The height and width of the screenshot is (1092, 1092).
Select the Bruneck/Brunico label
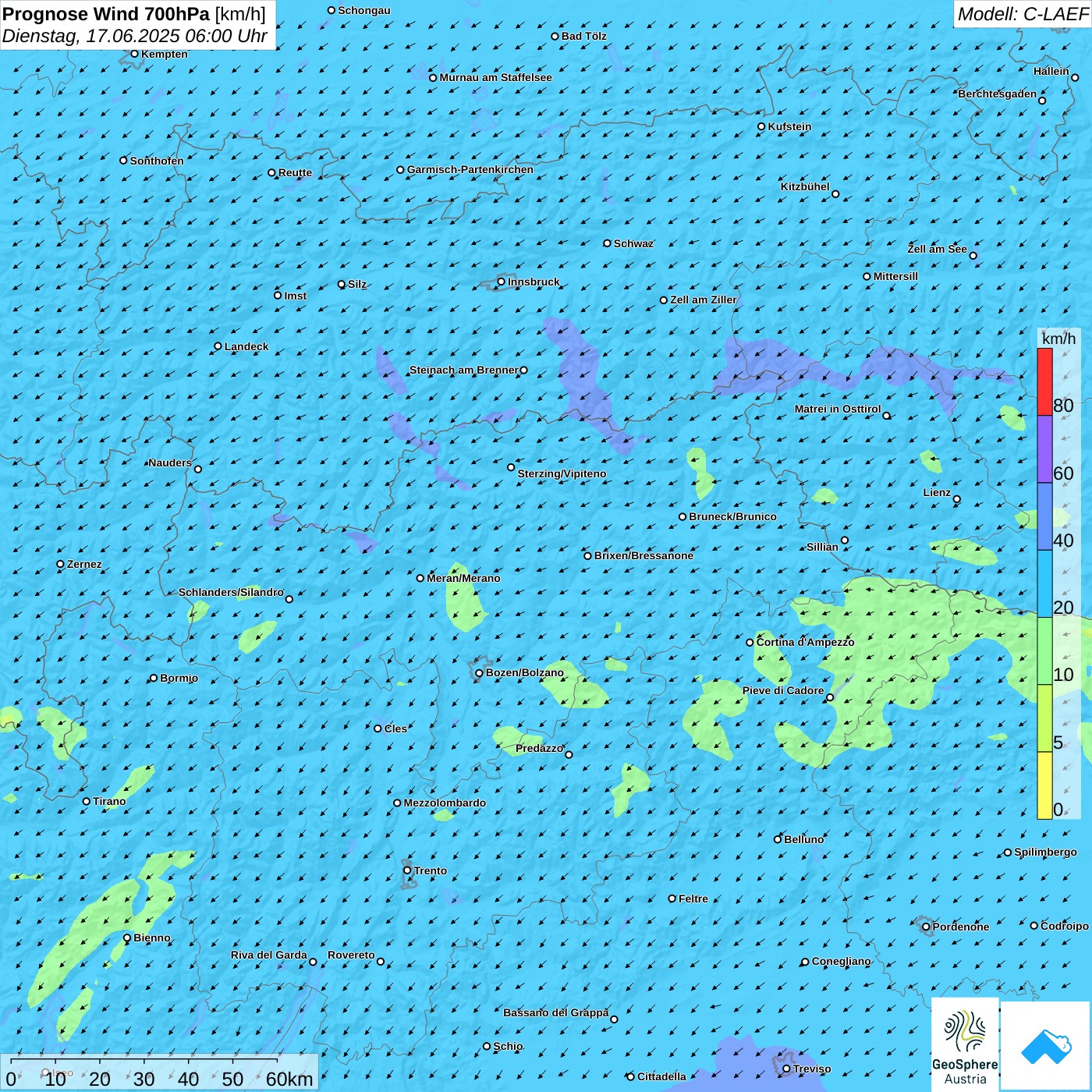pyautogui.click(x=732, y=516)
